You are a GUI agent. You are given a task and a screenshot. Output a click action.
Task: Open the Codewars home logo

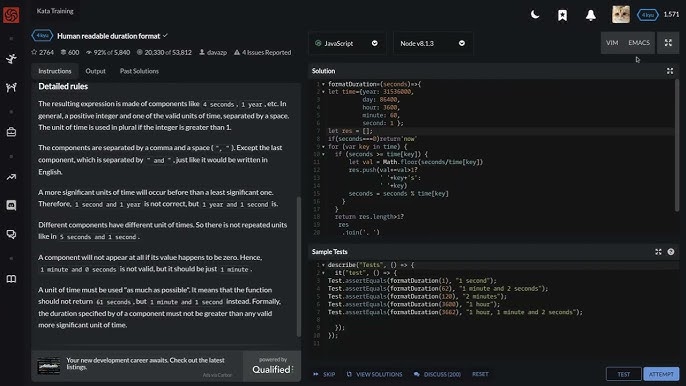point(11,15)
